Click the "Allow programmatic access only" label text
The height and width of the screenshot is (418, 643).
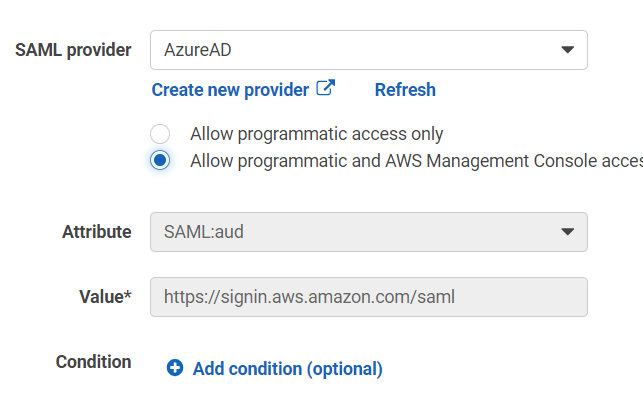click(316, 134)
